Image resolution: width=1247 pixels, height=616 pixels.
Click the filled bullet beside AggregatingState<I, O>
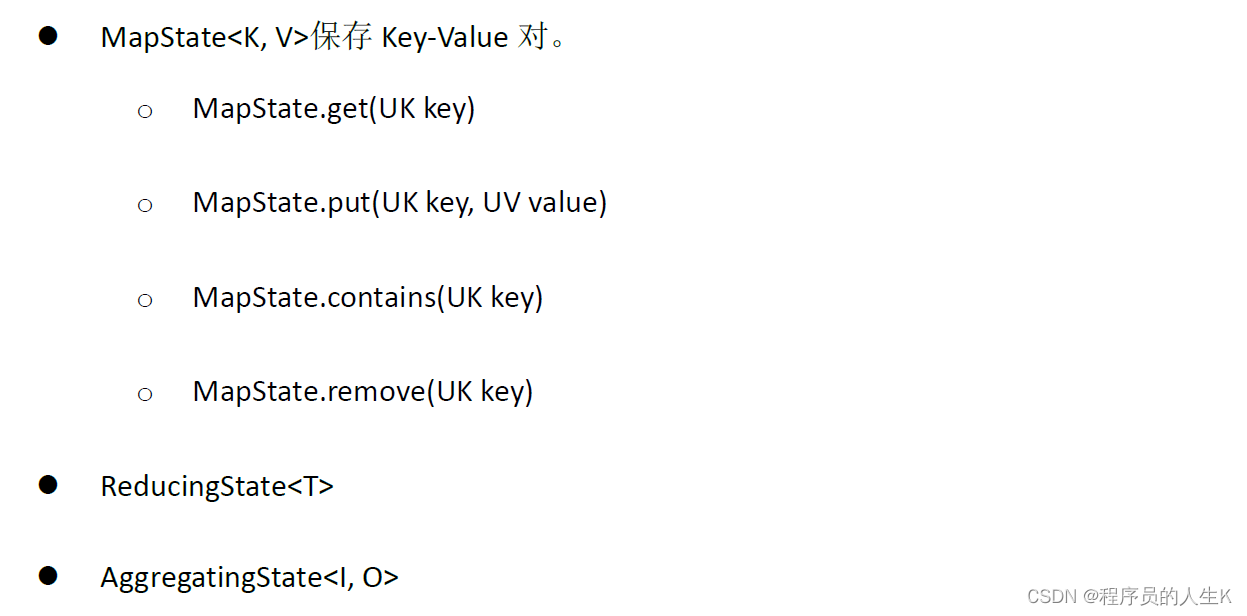click(48, 576)
